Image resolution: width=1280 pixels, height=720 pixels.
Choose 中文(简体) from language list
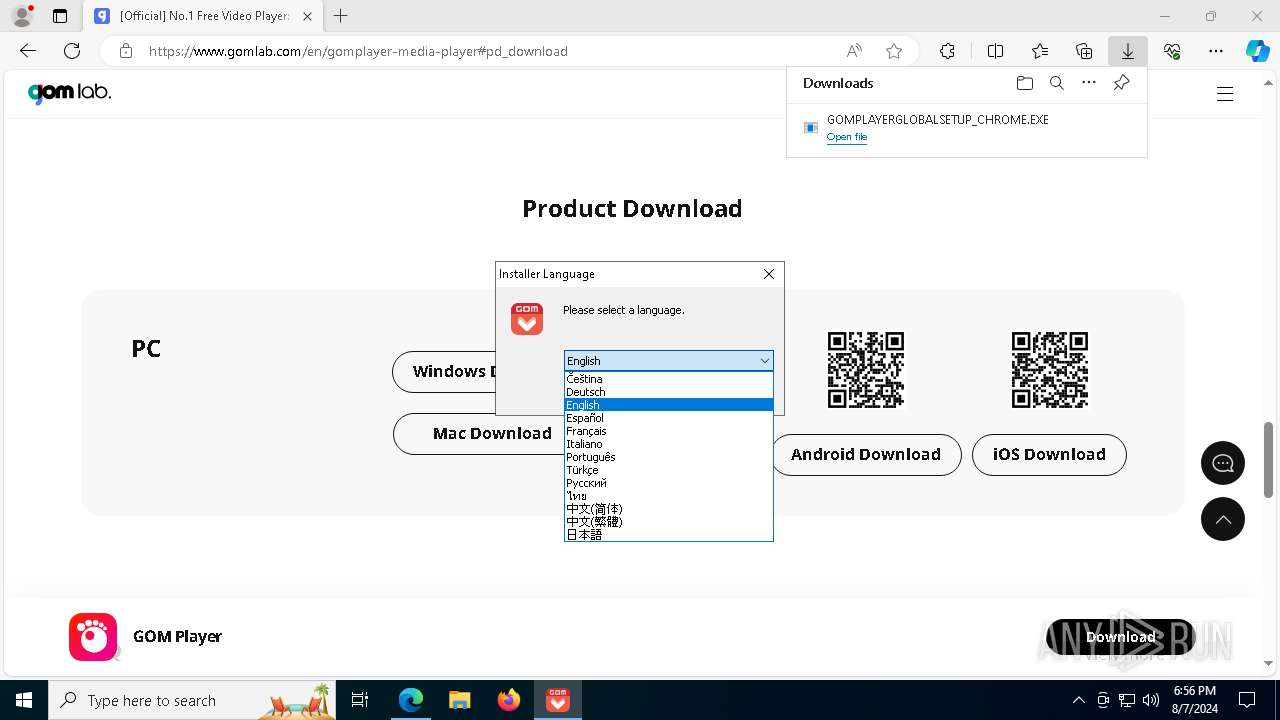[668, 509]
